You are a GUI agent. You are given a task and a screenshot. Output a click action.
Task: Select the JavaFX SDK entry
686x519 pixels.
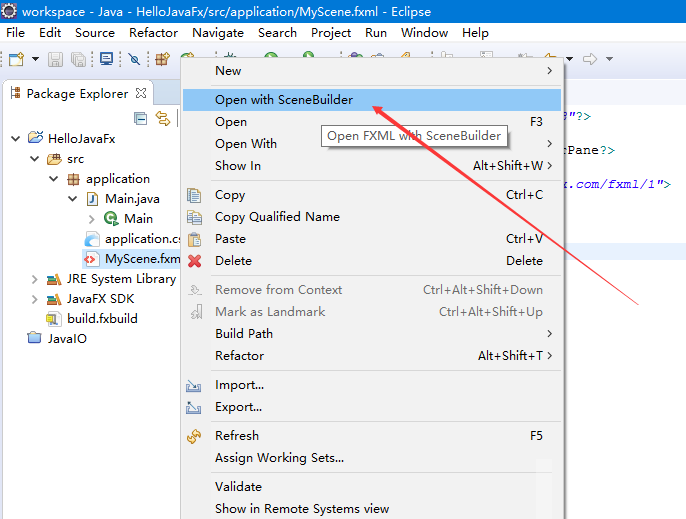pyautogui.click(x=100, y=299)
